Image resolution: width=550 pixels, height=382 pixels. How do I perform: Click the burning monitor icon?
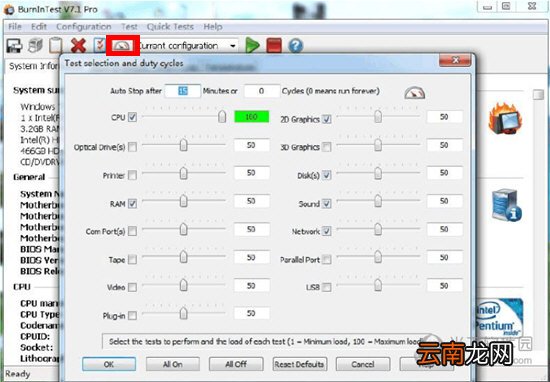[505, 118]
